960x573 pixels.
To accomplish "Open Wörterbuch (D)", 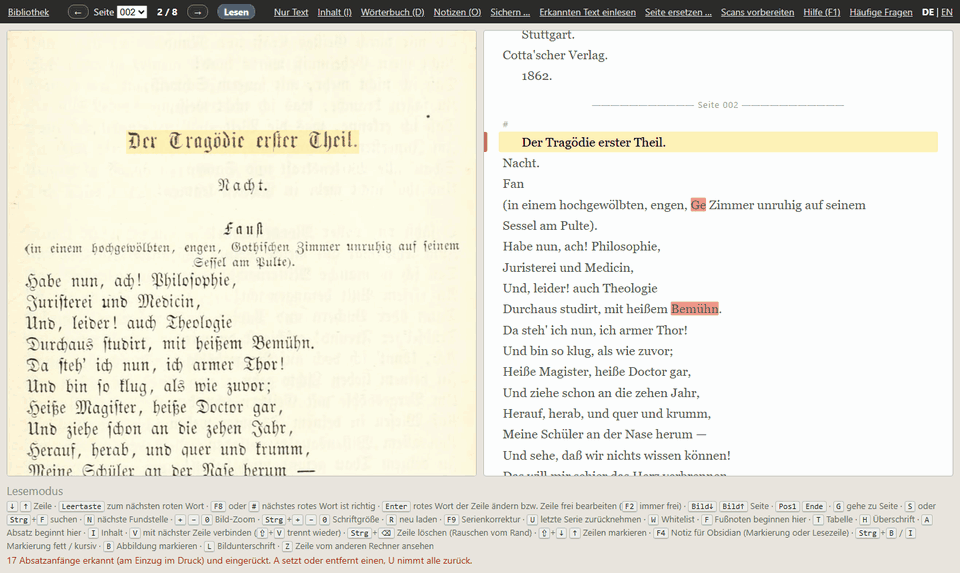I will pos(392,12).
